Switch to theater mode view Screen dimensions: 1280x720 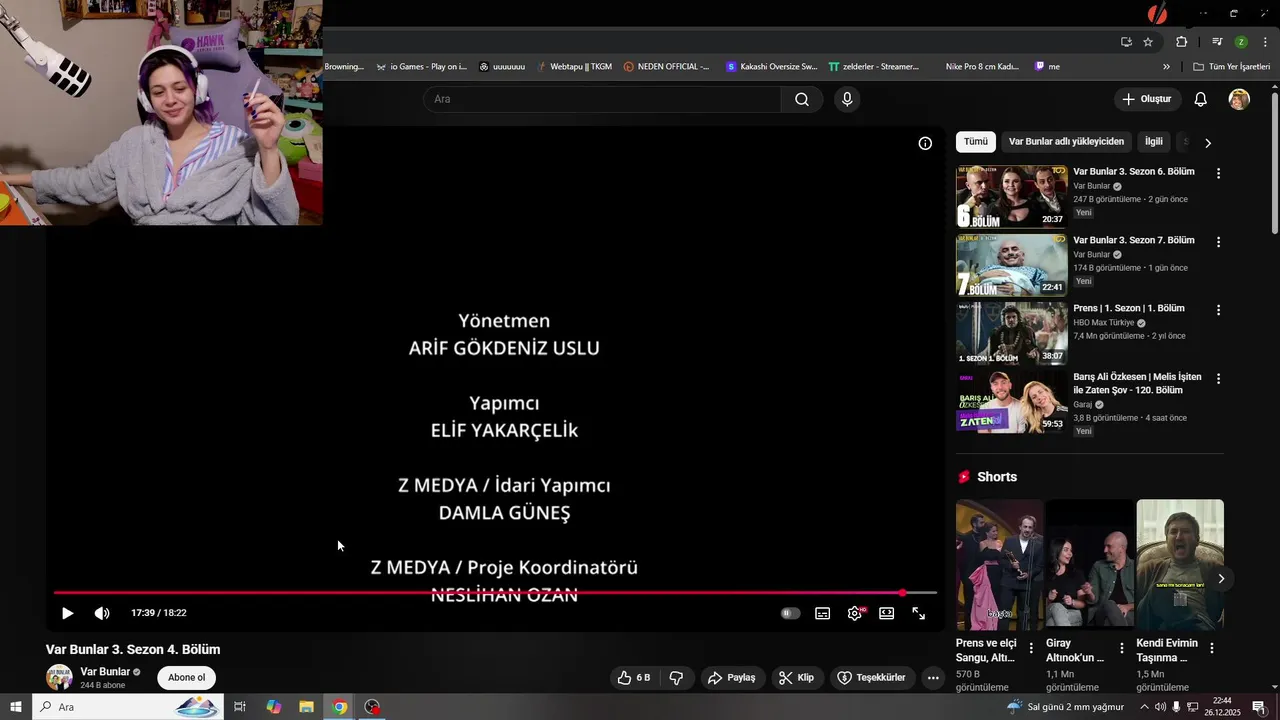[886, 613]
